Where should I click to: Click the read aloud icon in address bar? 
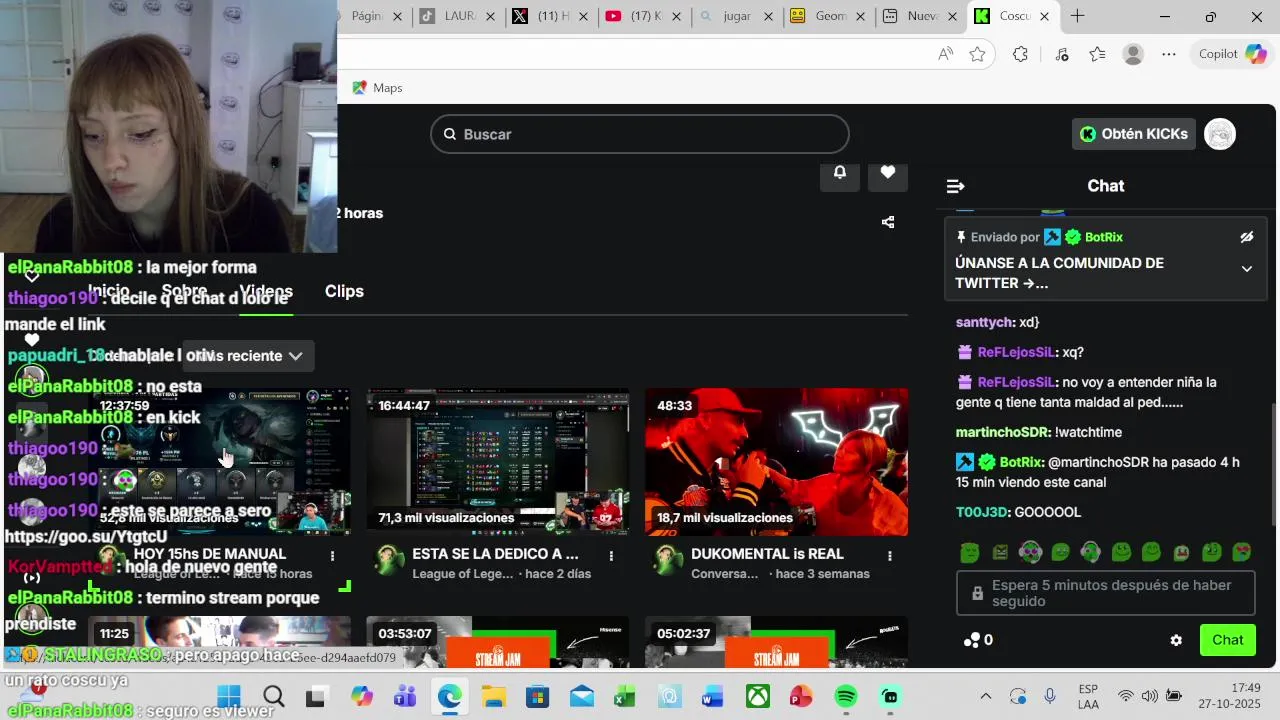[x=945, y=54]
